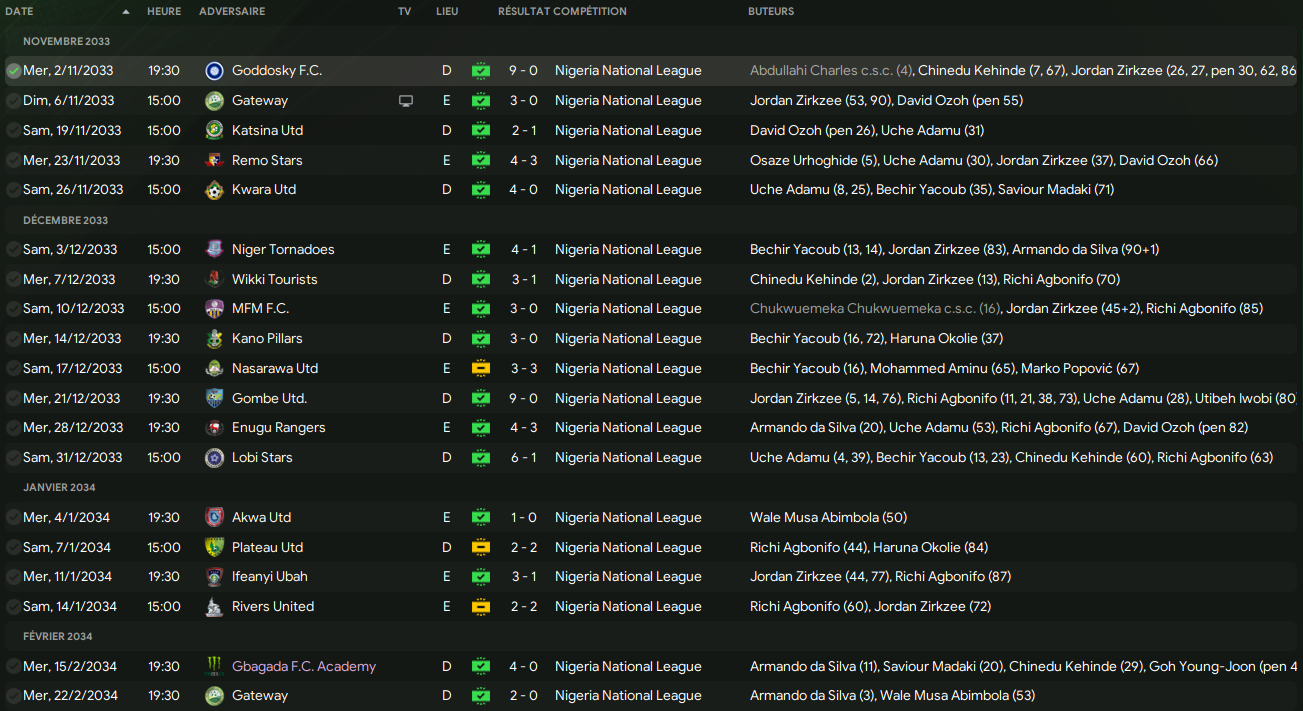Click the green win icon for Gombe Utd. match
1303x711 pixels.
(481, 398)
